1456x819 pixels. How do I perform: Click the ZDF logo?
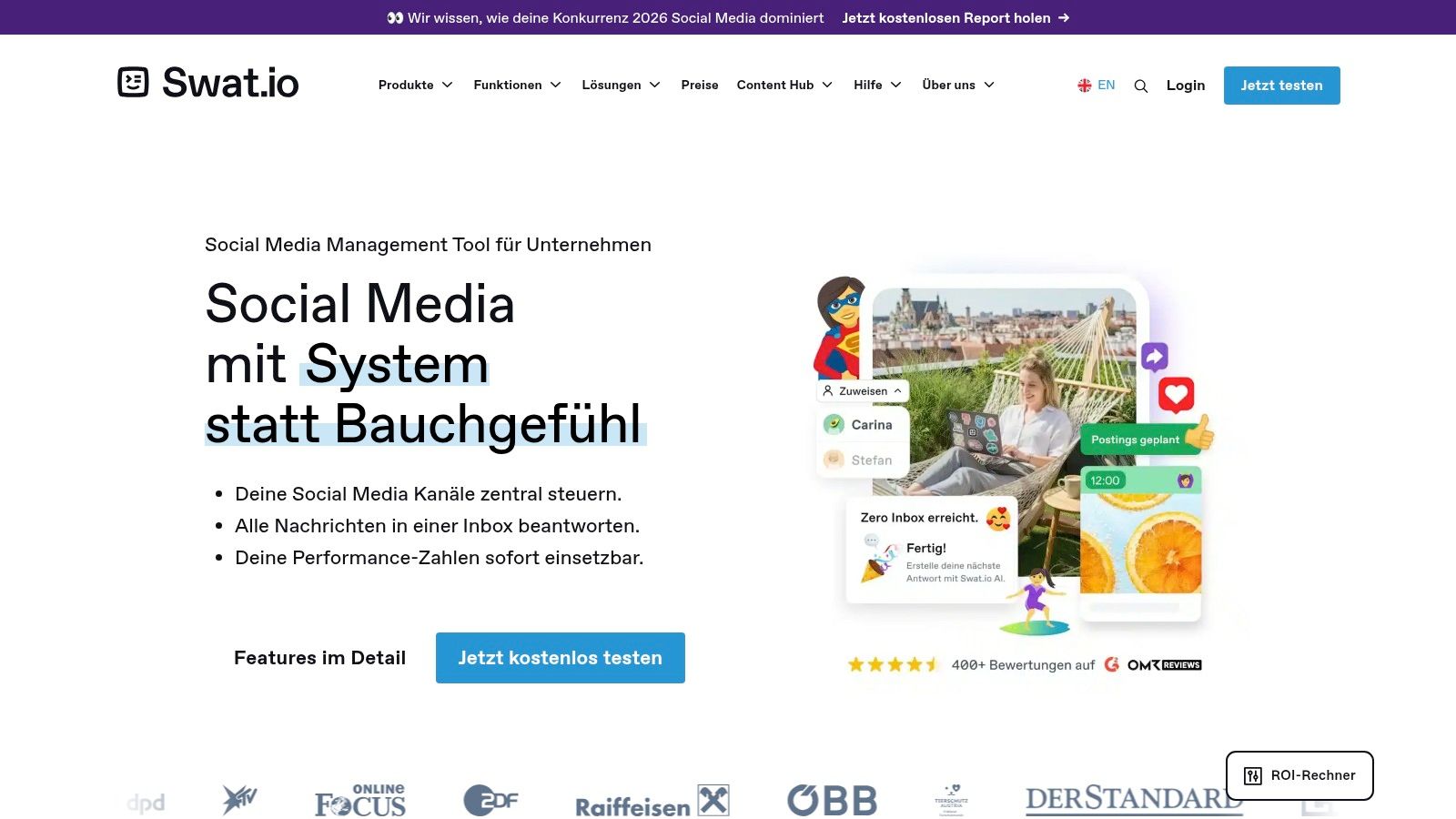(490, 801)
